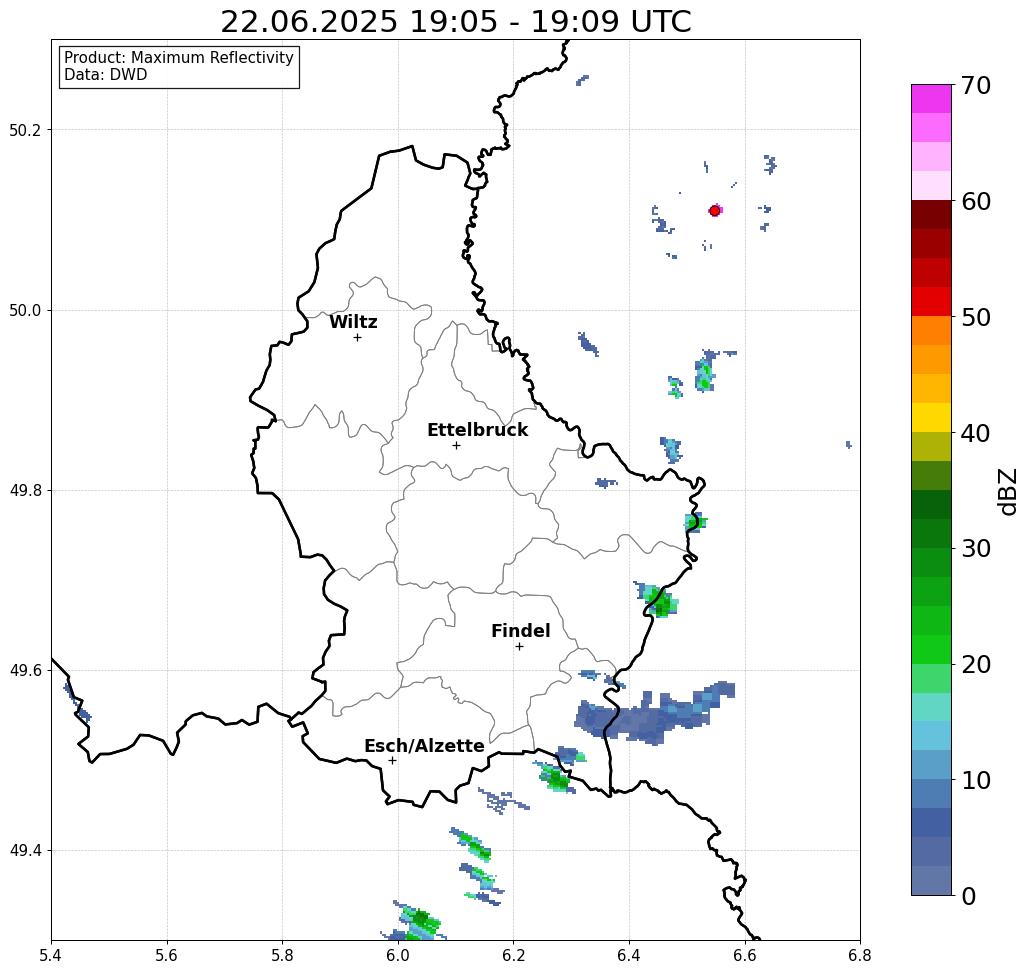Click the colorbar label 0
1029x973 pixels.
(x=969, y=896)
